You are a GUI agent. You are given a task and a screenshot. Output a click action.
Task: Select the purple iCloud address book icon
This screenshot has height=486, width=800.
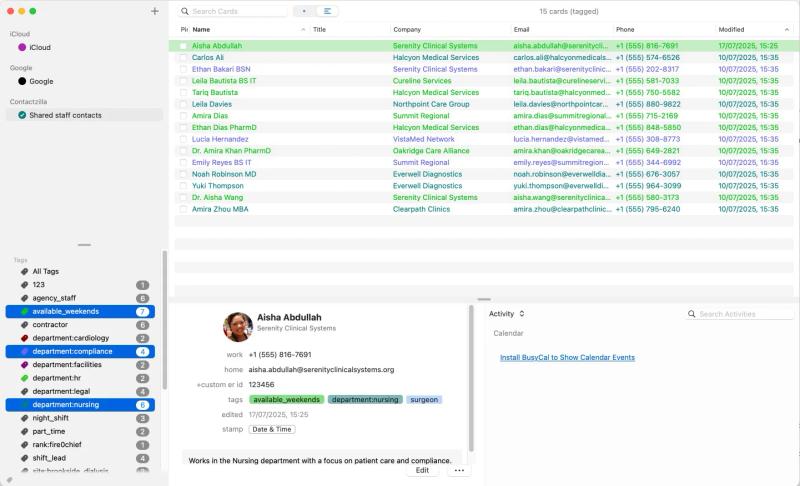pyautogui.click(x=22, y=47)
